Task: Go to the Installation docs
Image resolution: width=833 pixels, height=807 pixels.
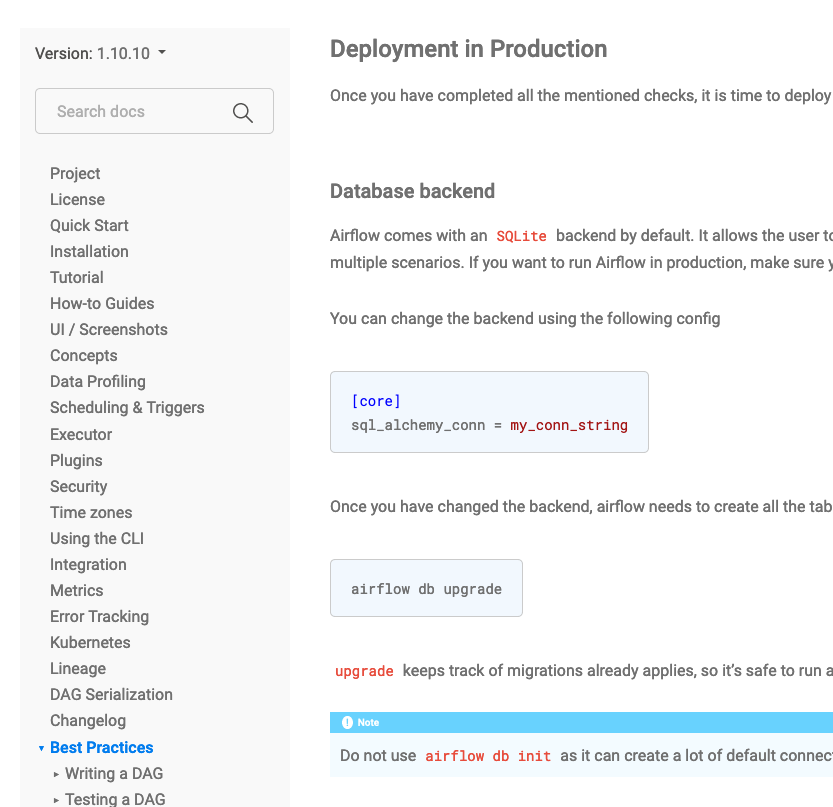Action: pos(89,251)
